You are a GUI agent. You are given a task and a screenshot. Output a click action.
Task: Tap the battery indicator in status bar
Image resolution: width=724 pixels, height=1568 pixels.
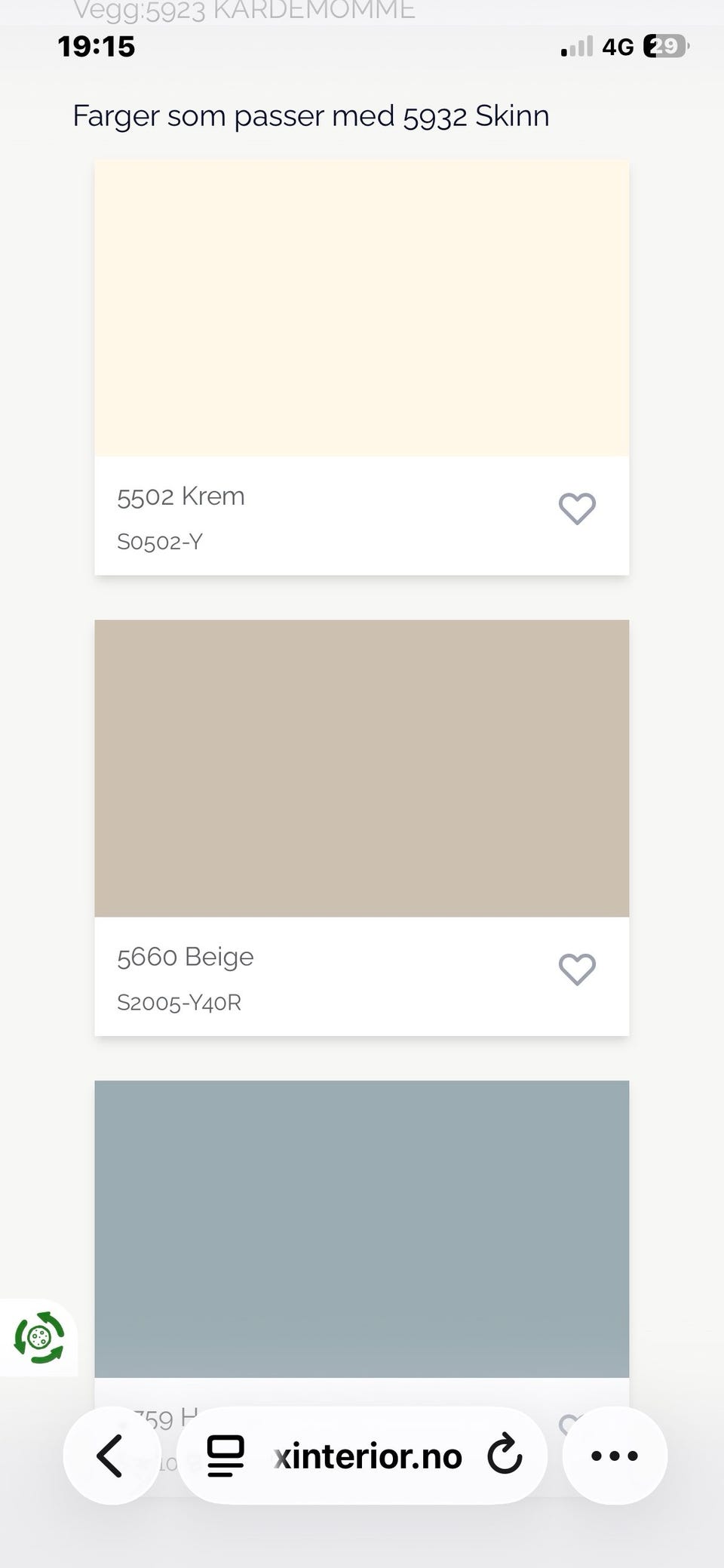[666, 47]
